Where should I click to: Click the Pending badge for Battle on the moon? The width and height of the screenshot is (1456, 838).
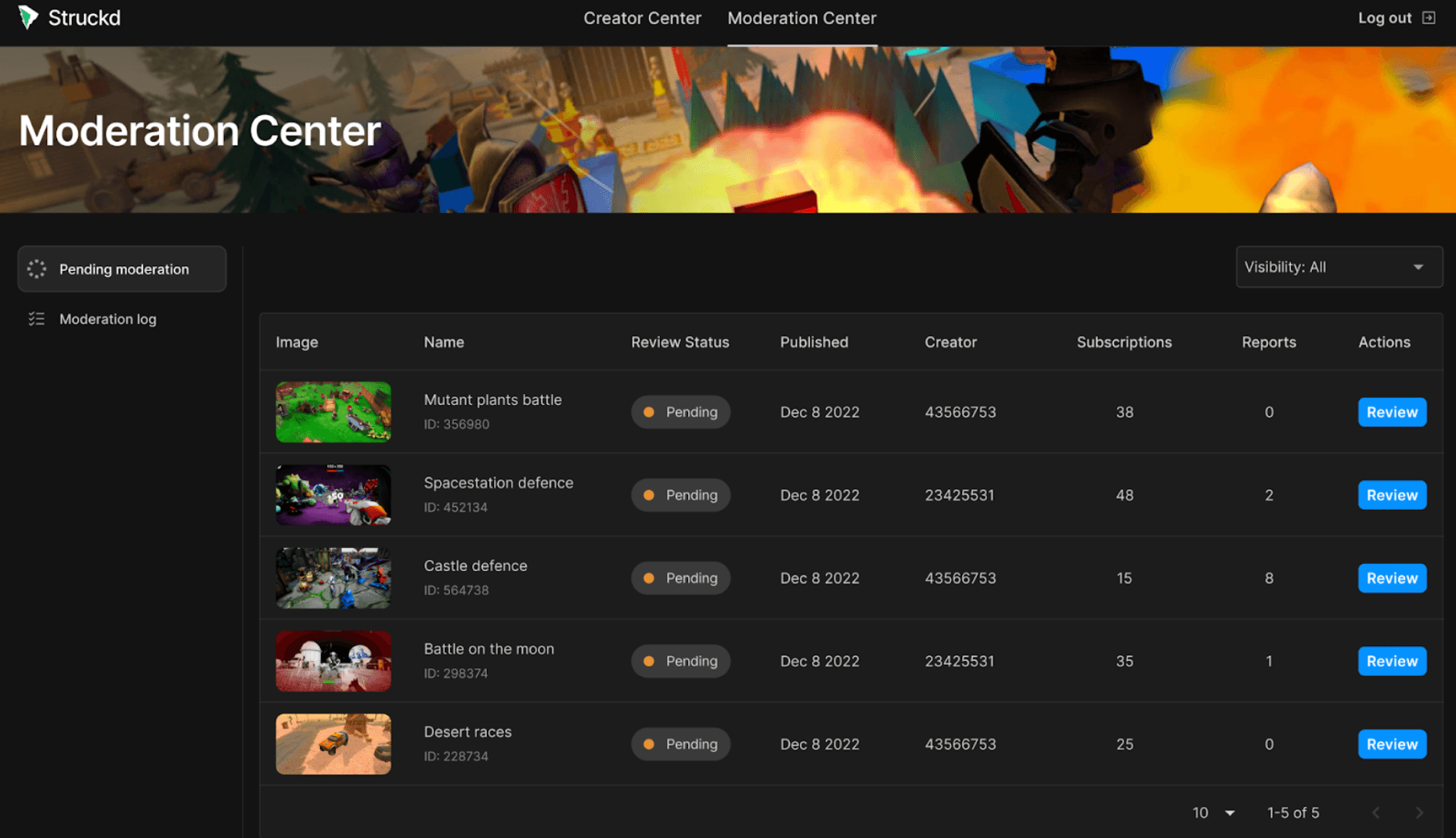(680, 661)
